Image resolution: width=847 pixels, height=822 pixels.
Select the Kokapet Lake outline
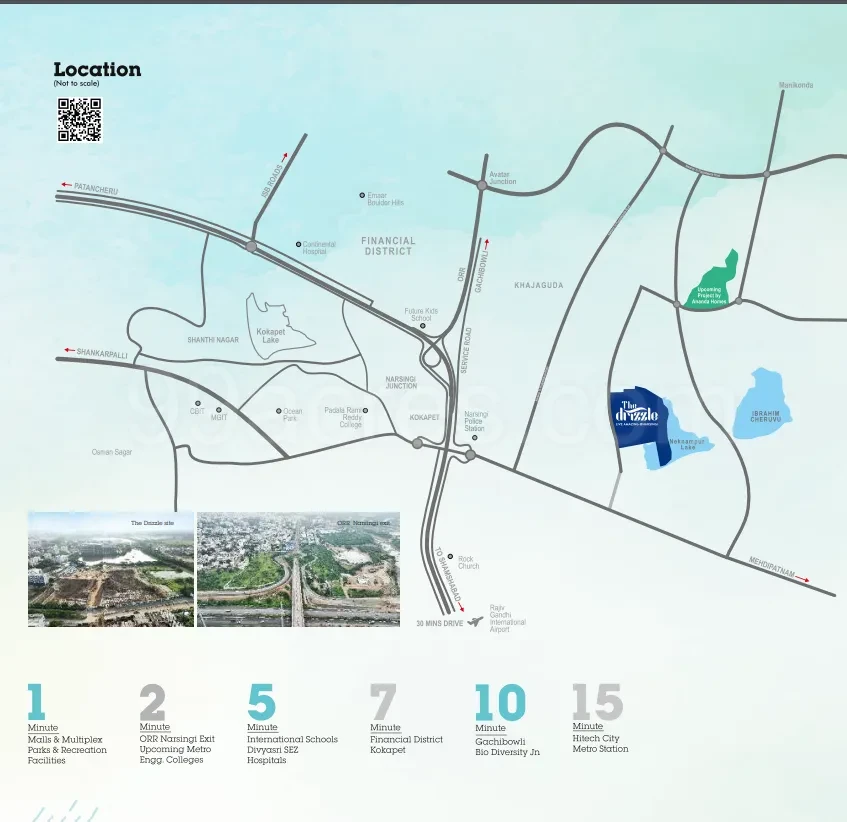[278, 323]
